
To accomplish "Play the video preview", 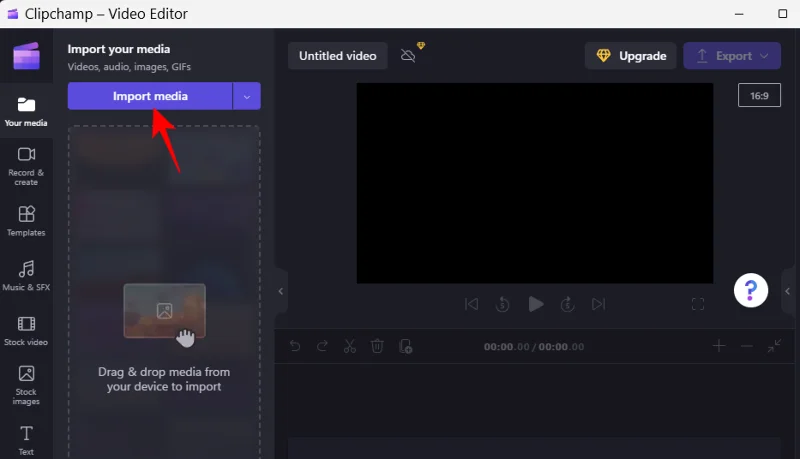I will [536, 304].
